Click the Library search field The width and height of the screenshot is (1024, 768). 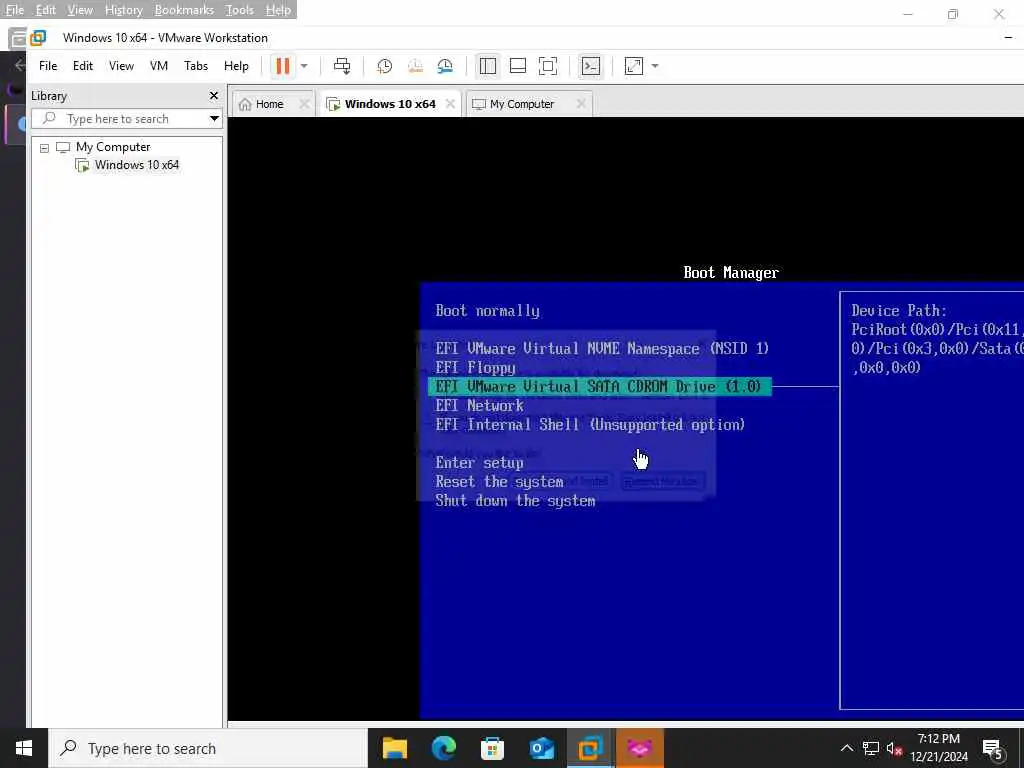pyautogui.click(x=119, y=119)
